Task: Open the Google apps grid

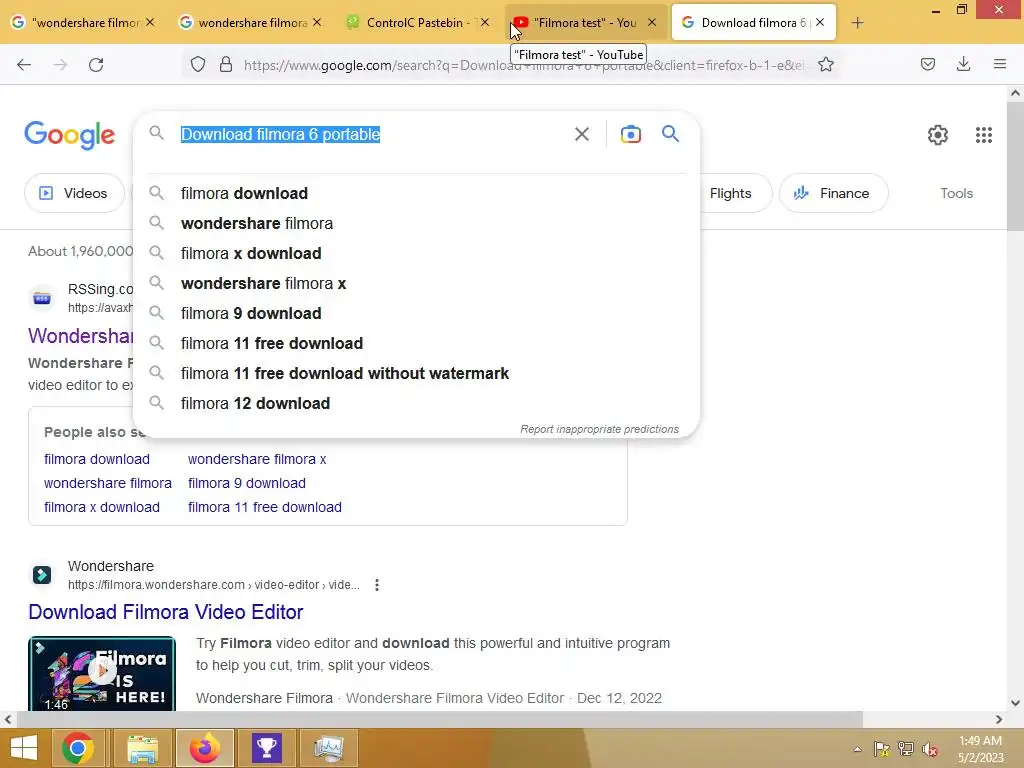Action: tap(984, 135)
